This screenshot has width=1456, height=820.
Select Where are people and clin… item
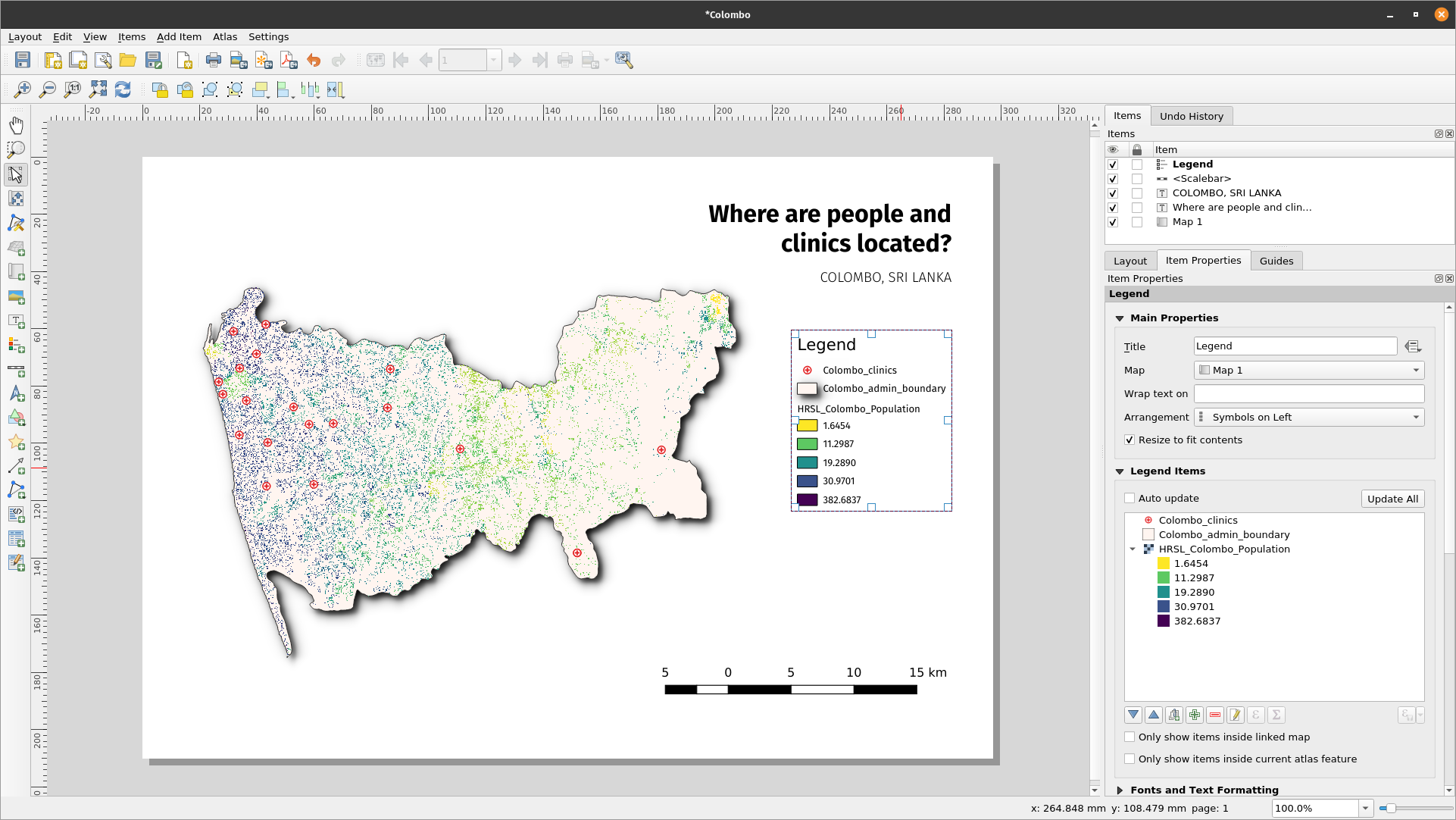[1242, 208]
